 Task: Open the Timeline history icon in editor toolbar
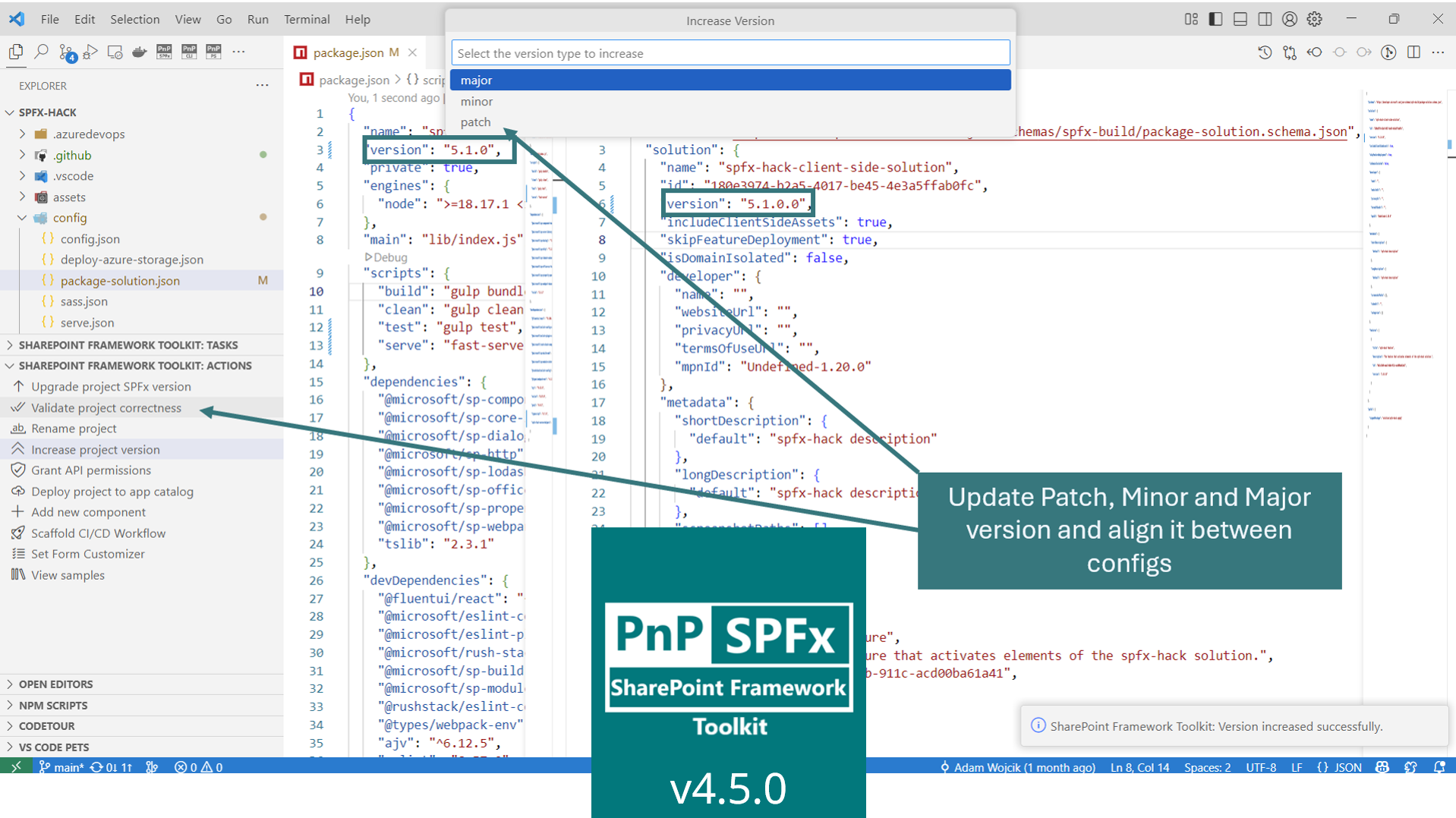[1265, 52]
